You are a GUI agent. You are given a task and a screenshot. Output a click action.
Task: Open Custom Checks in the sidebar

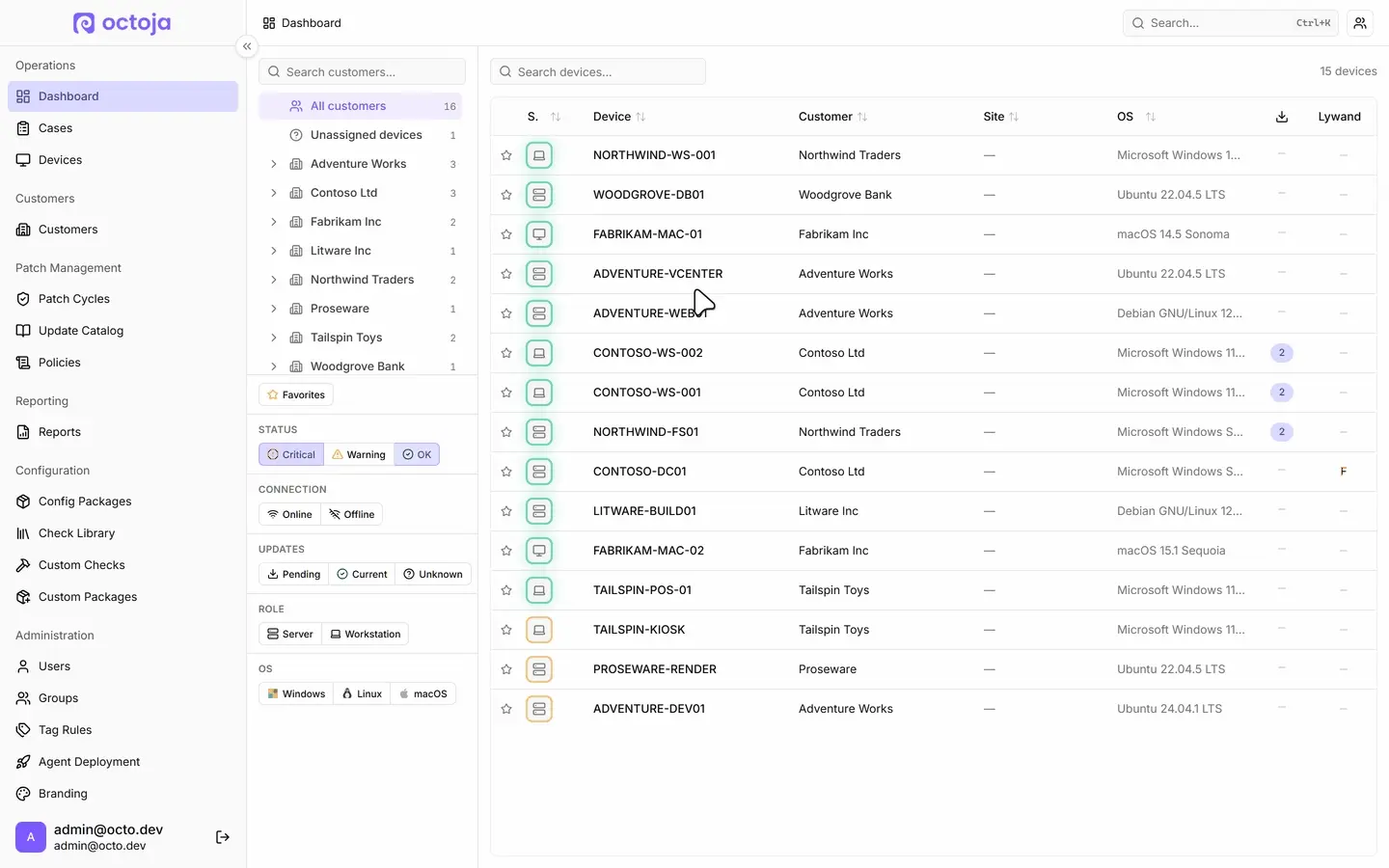pos(123,565)
